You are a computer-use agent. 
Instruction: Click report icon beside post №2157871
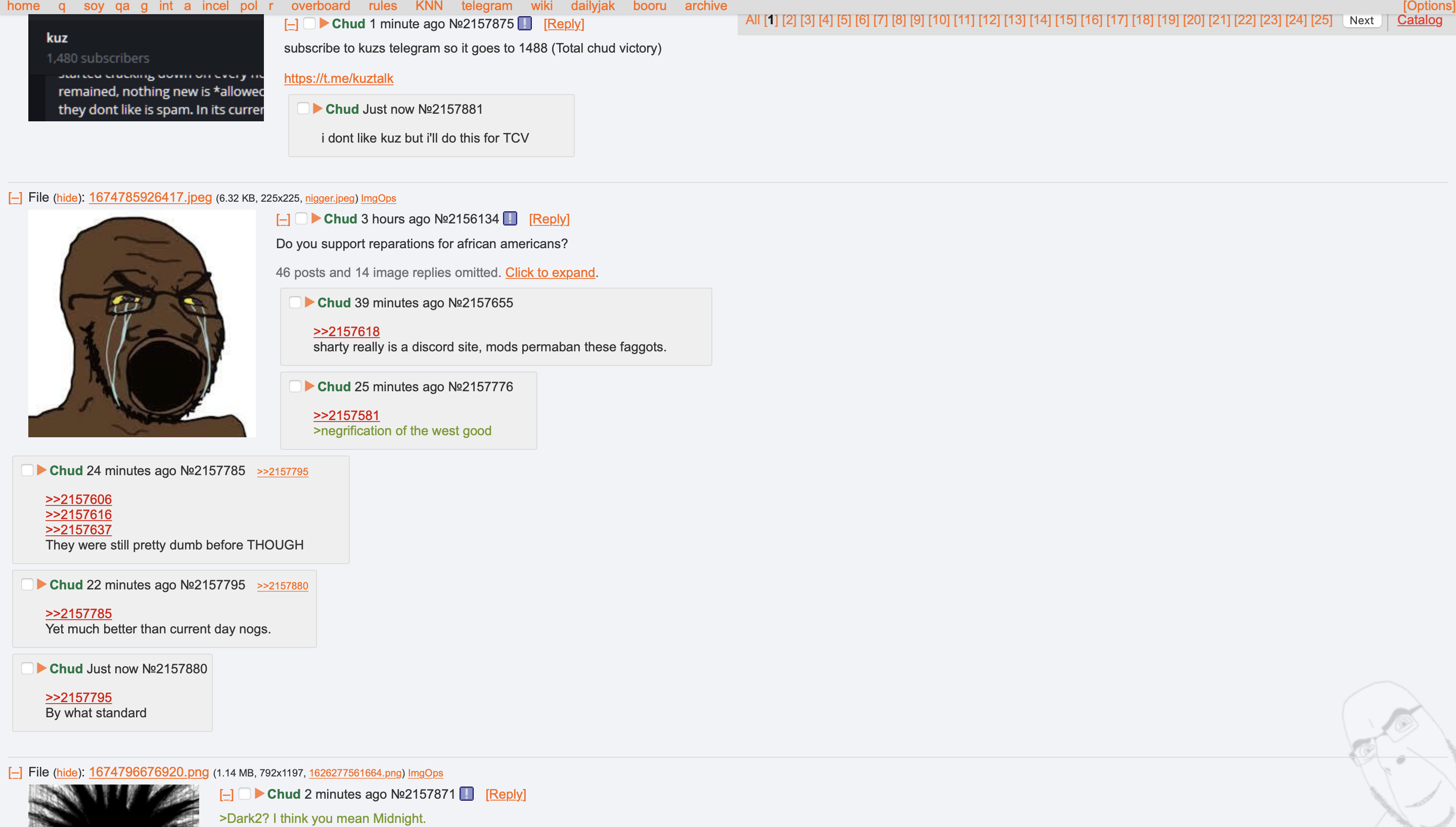click(x=466, y=794)
